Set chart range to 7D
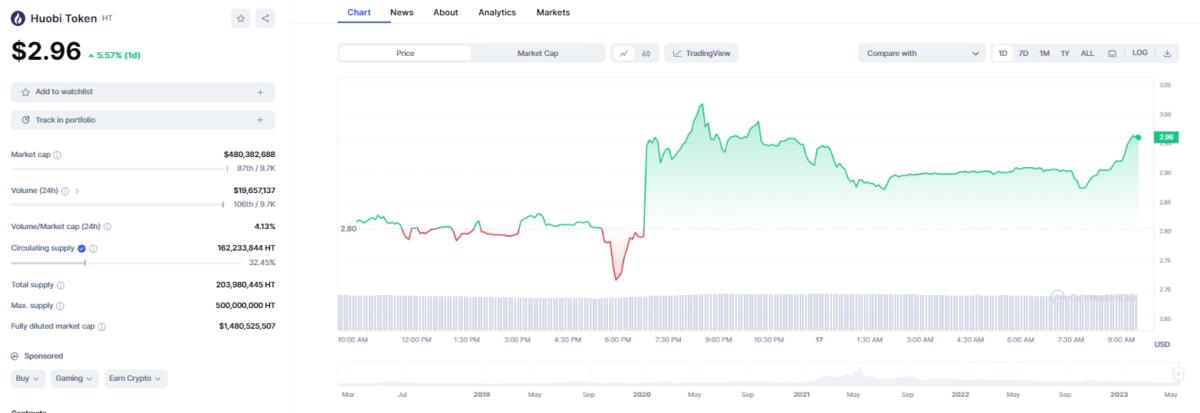 coord(1023,53)
